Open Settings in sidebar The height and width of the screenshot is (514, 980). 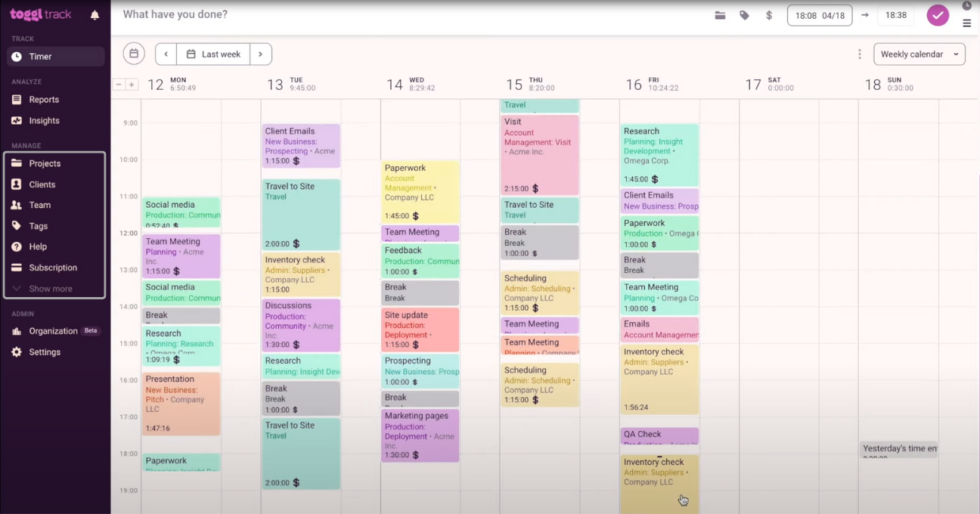coord(44,352)
